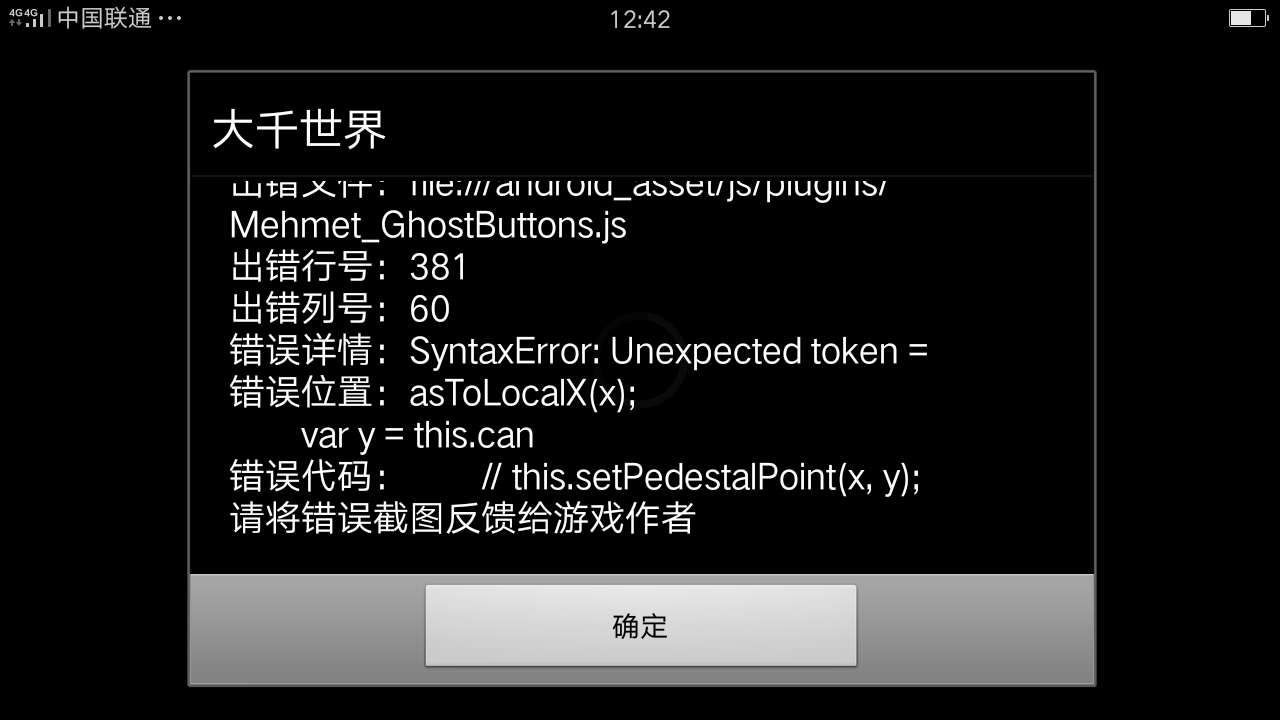This screenshot has height=720, width=1280.
Task: Tap the 大千世界 dialog title
Action: coord(299,129)
